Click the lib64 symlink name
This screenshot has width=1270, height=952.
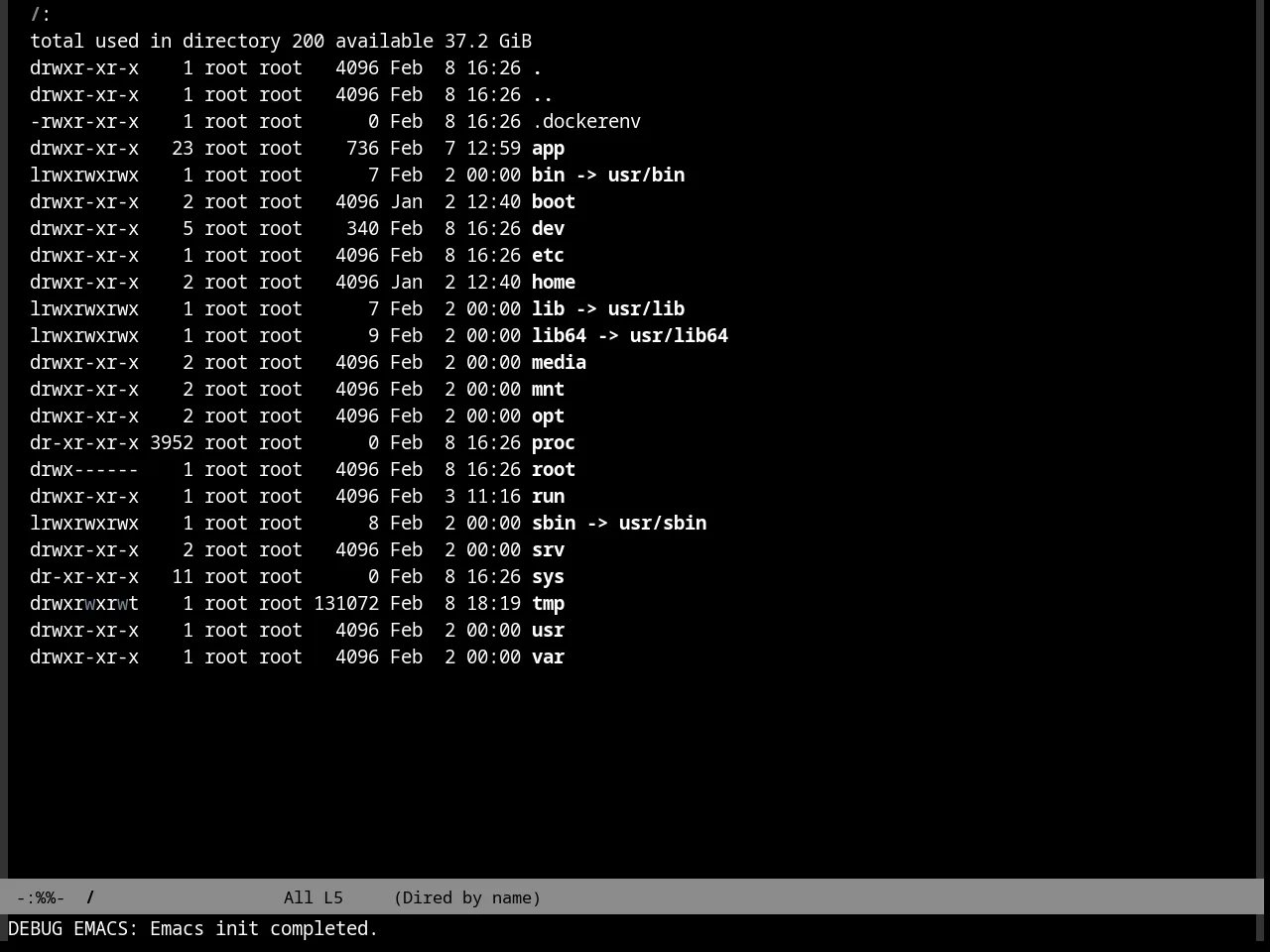coord(559,336)
